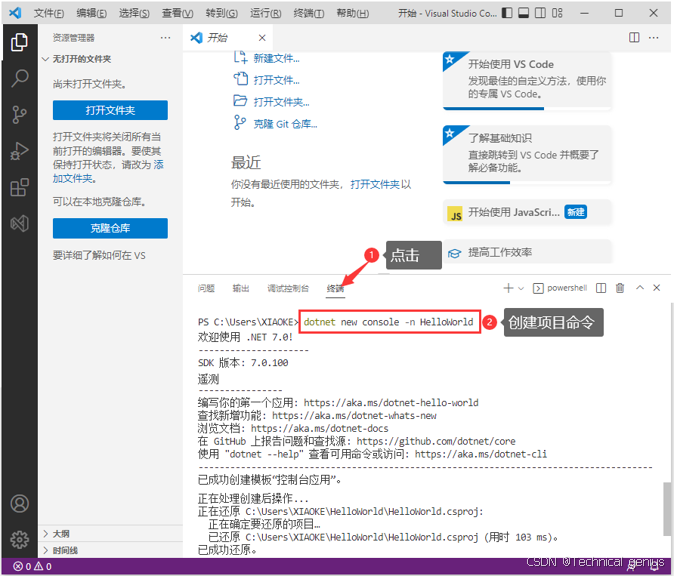The image size is (674, 576).
Task: Click 打开文件夹 link under 最近
Action: click(x=374, y=184)
